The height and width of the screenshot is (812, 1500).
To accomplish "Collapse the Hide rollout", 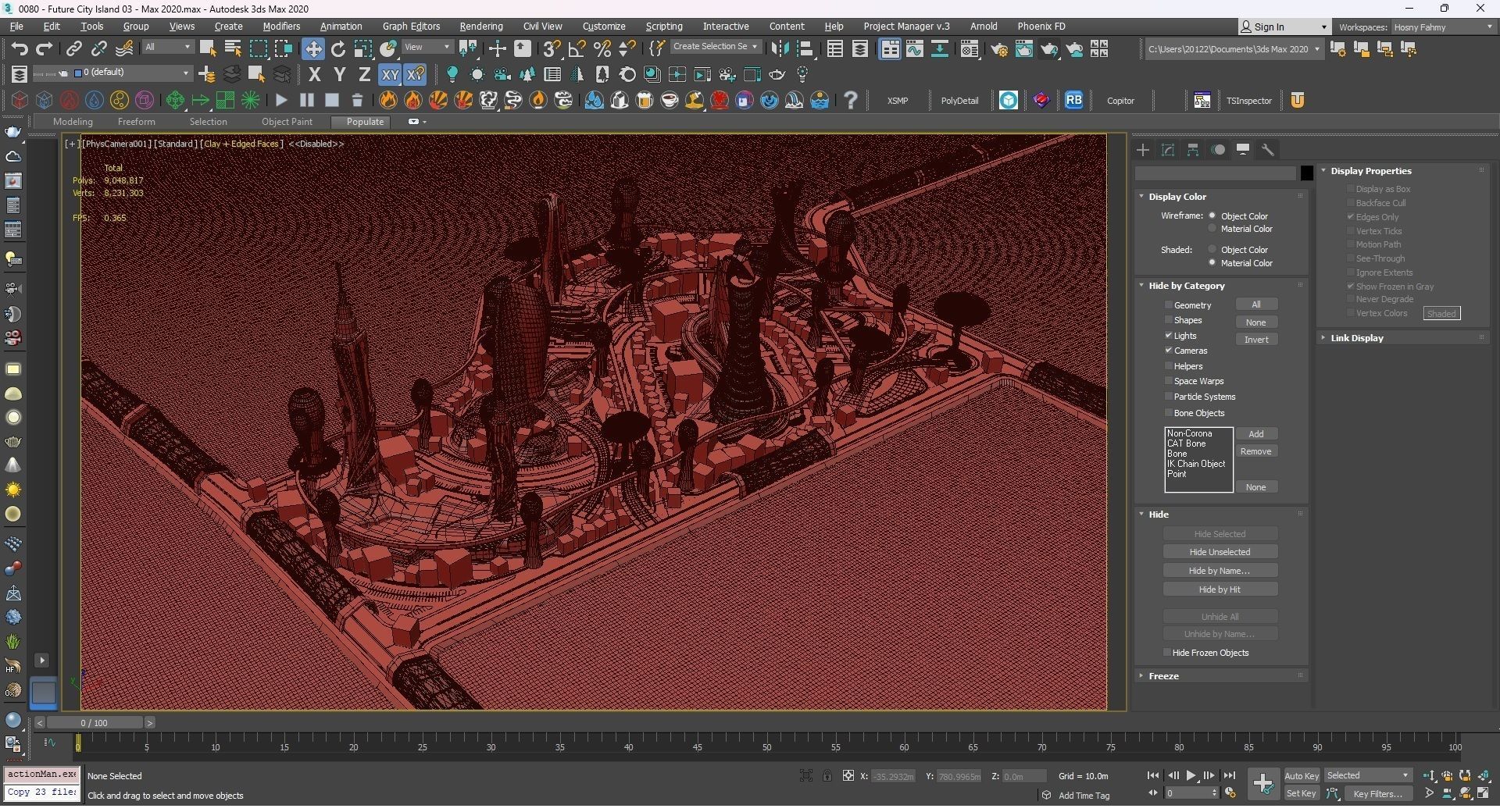I will coord(1158,515).
